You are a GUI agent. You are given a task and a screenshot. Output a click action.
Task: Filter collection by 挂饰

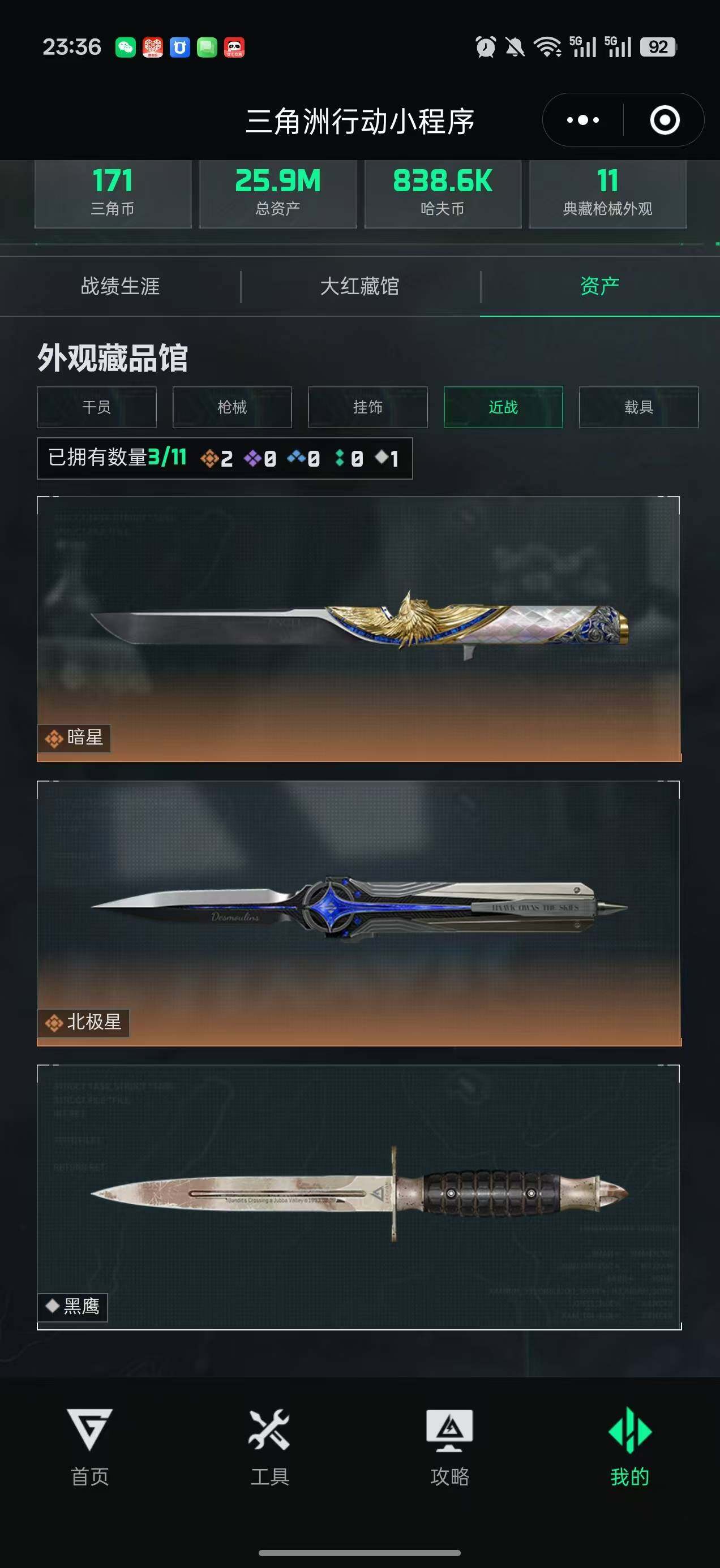click(368, 407)
